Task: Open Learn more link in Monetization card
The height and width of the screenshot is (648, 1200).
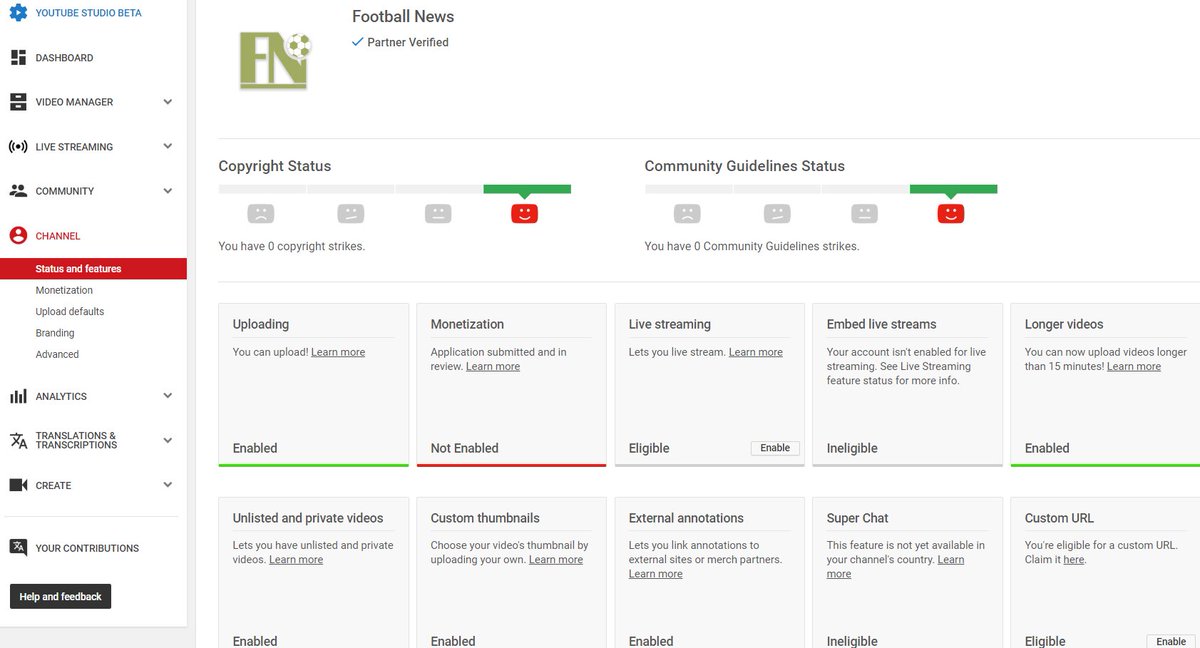Action: tap(493, 366)
